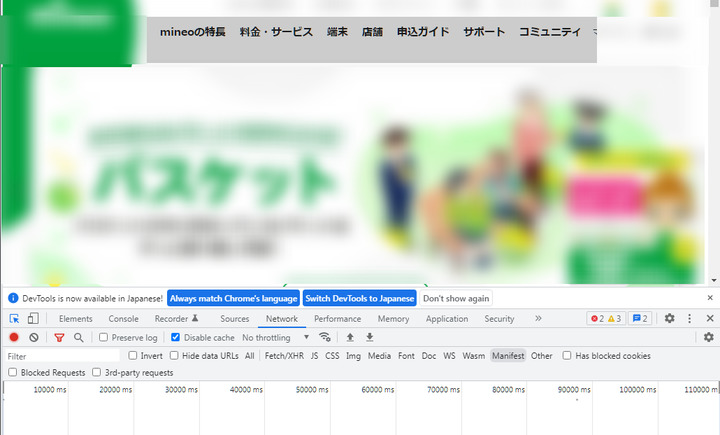Enable the Preserve log checkbox

pos(104,338)
